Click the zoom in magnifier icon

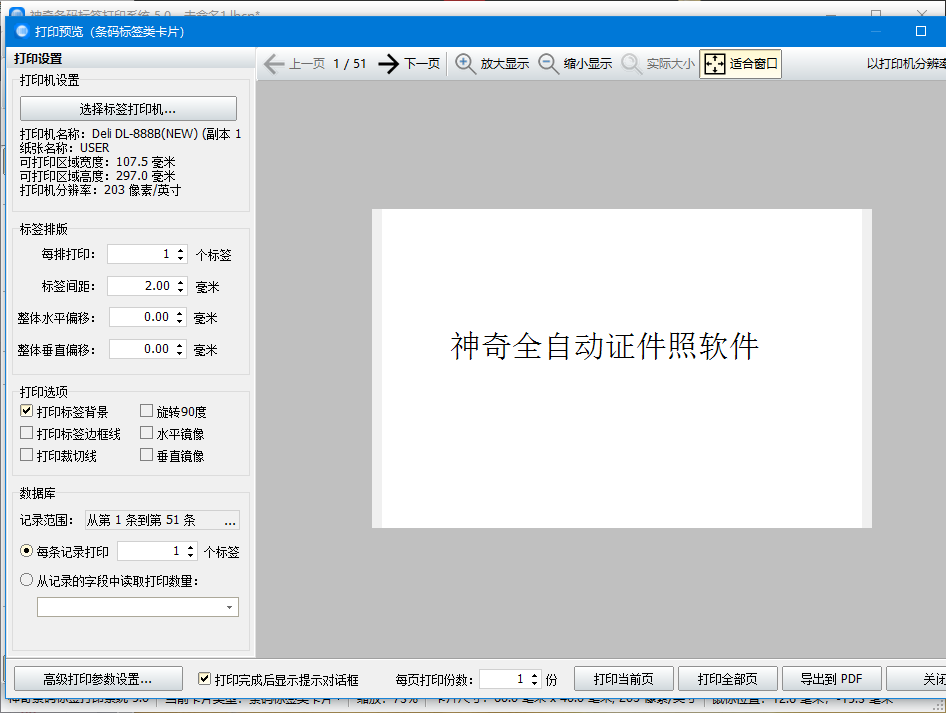(x=465, y=63)
